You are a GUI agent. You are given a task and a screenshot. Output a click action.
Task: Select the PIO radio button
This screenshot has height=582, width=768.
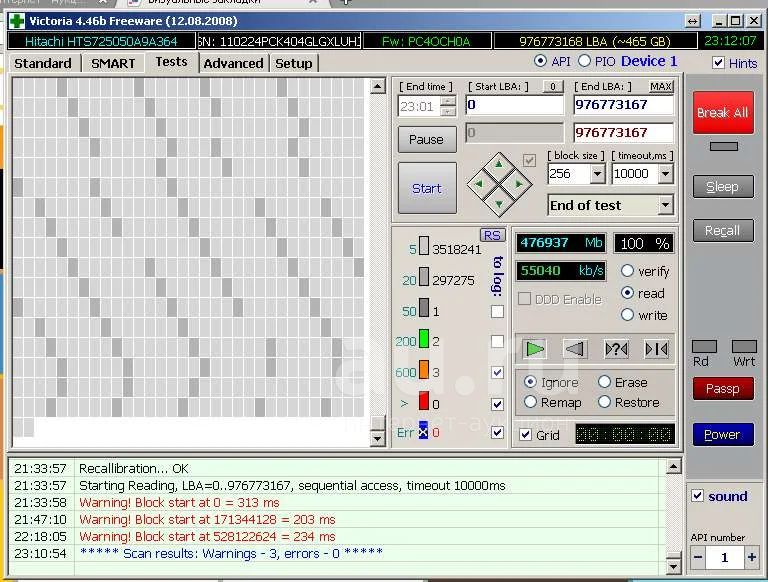(x=584, y=61)
